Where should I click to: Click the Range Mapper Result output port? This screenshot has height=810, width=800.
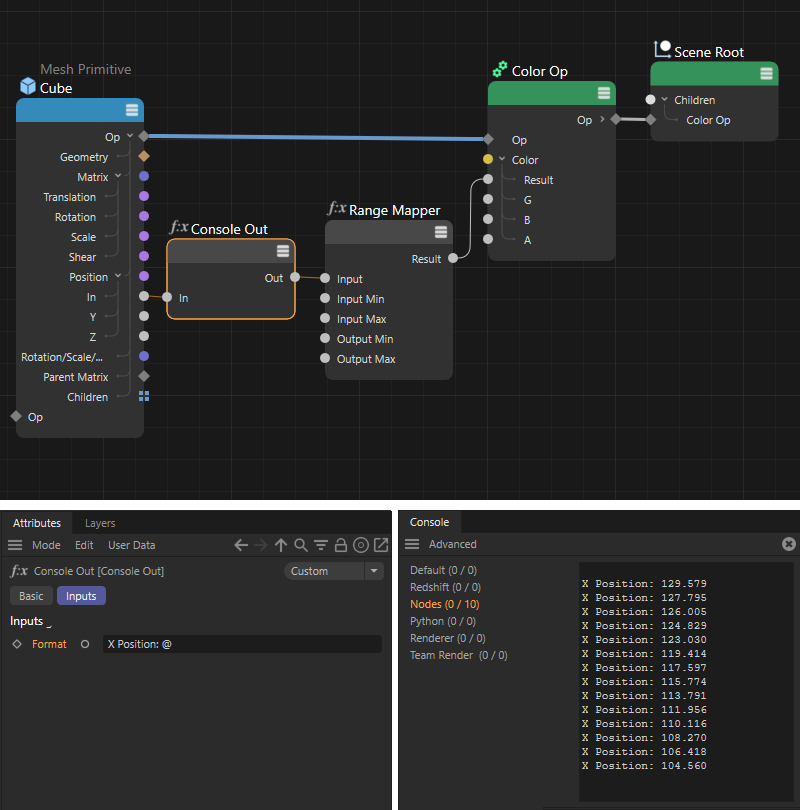[x=453, y=258]
